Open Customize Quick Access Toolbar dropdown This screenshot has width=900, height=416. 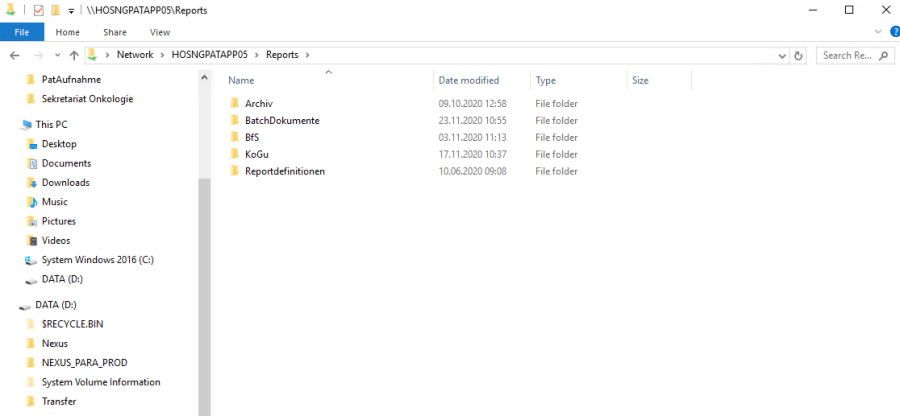point(71,11)
